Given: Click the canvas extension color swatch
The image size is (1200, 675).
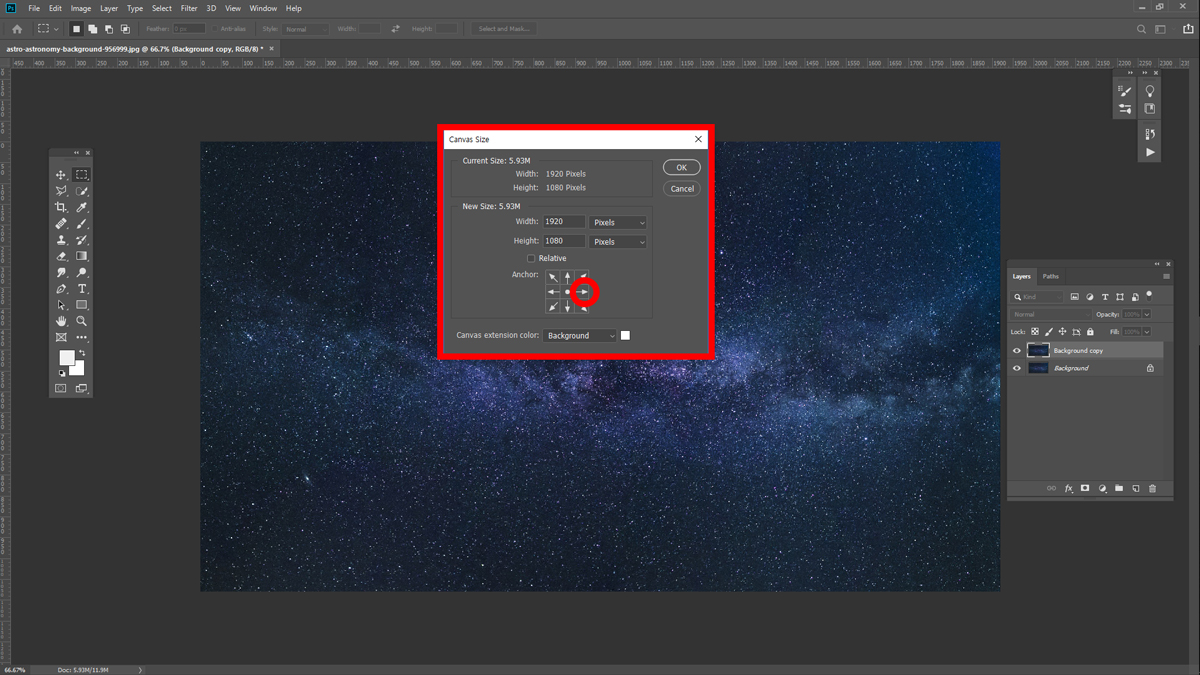Looking at the screenshot, I should coord(626,336).
